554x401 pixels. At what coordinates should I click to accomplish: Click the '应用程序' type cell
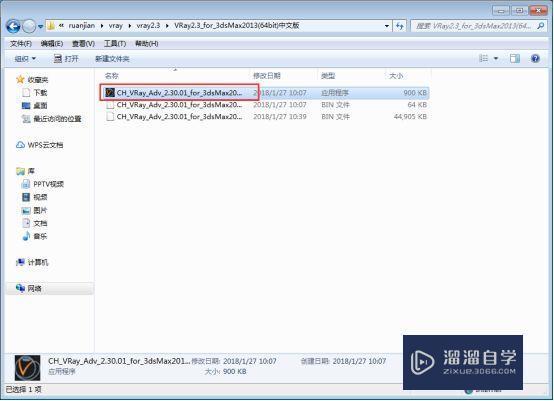(x=334, y=93)
